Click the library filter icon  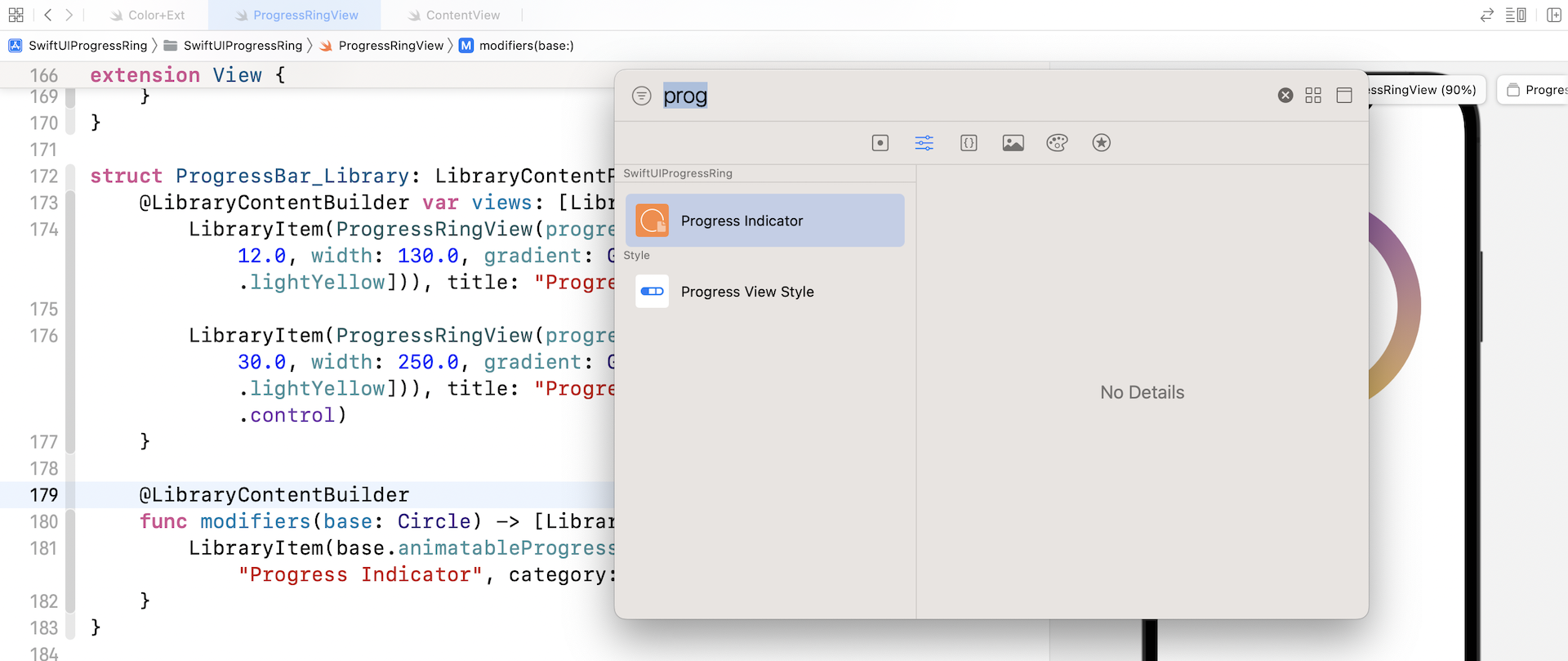pyautogui.click(x=642, y=96)
